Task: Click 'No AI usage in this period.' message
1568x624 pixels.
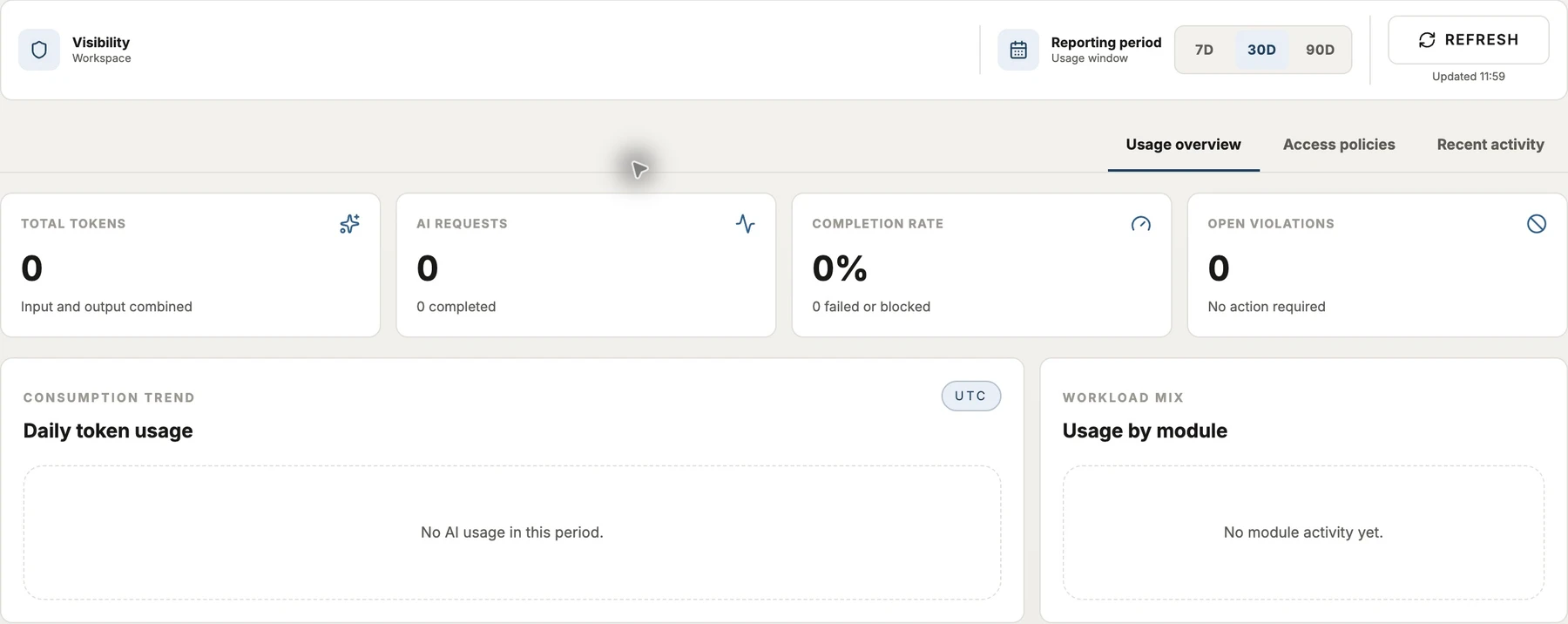Action: coord(512,532)
